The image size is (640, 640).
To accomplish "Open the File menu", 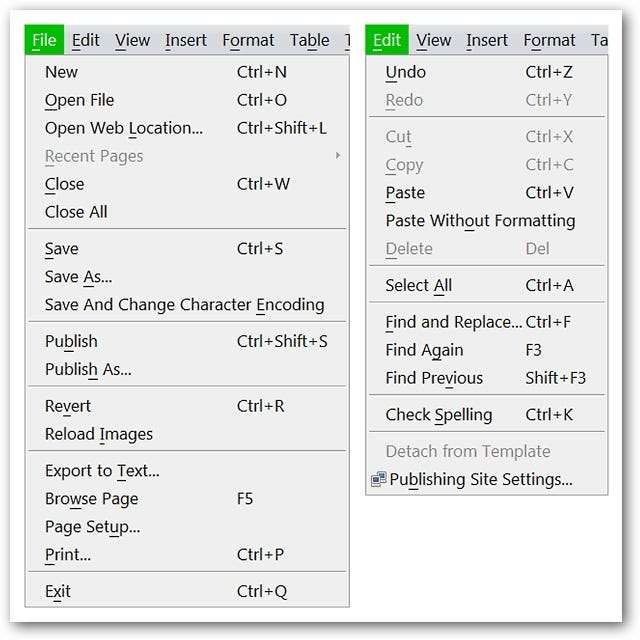I will [44, 41].
